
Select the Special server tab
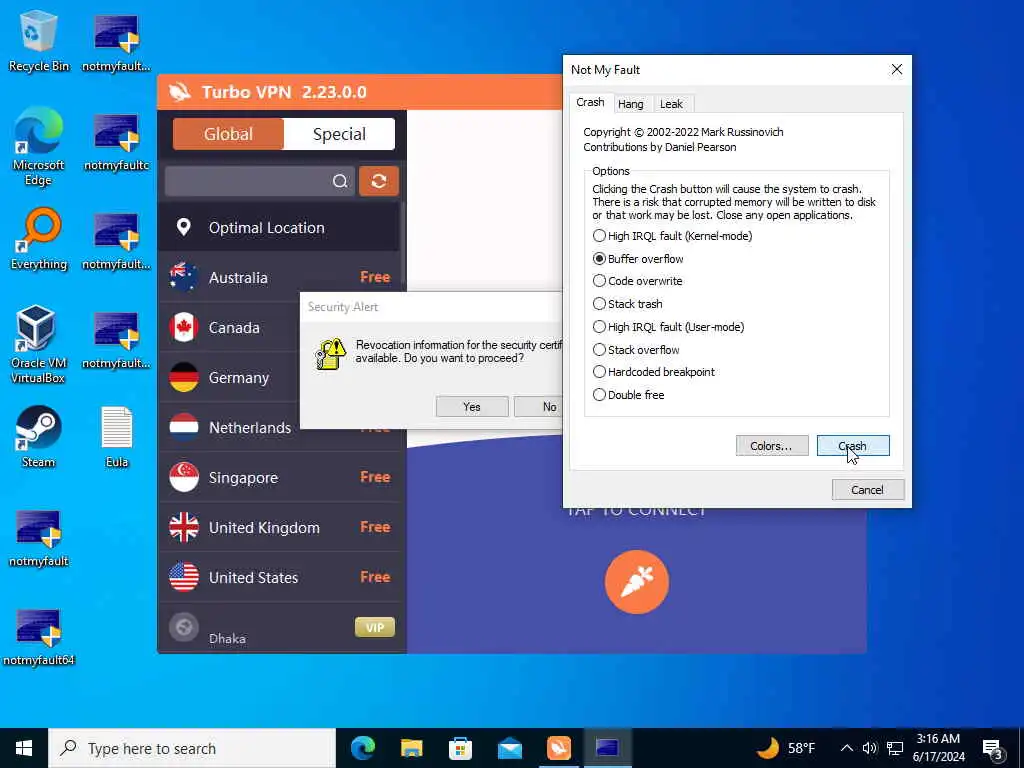[339, 134]
